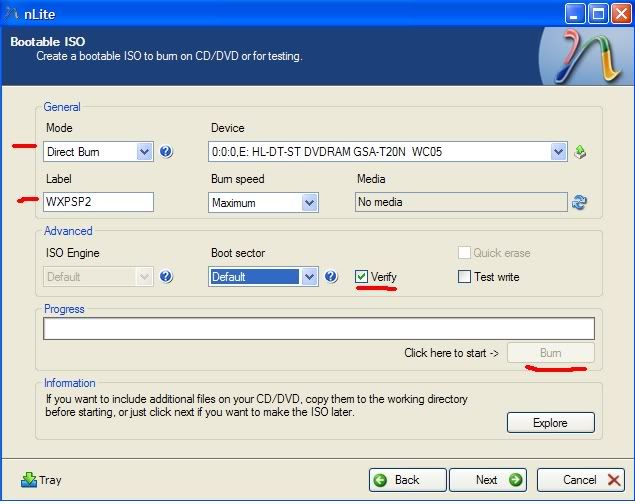Close the nLite window
This screenshot has width=635, height=504.
tap(621, 14)
